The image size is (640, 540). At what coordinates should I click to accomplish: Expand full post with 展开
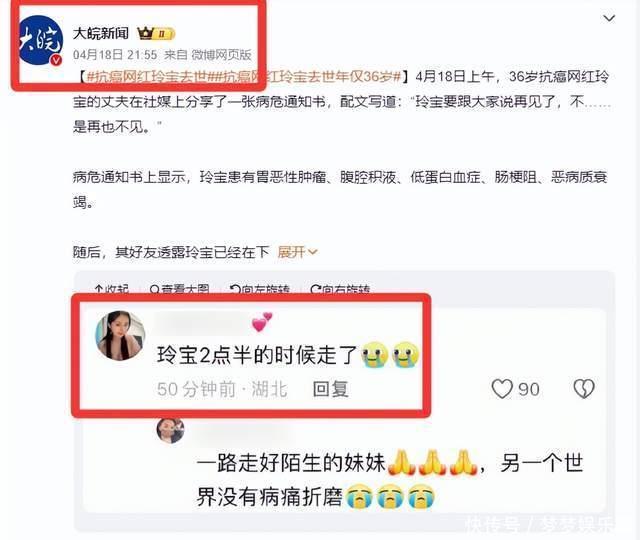297,252
